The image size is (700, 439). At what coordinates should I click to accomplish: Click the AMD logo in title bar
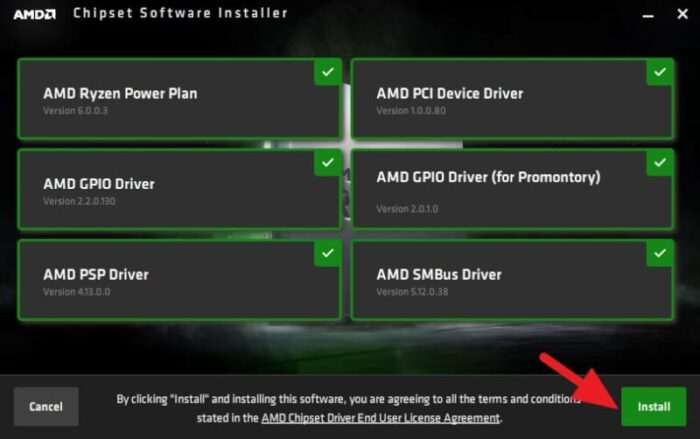point(35,15)
